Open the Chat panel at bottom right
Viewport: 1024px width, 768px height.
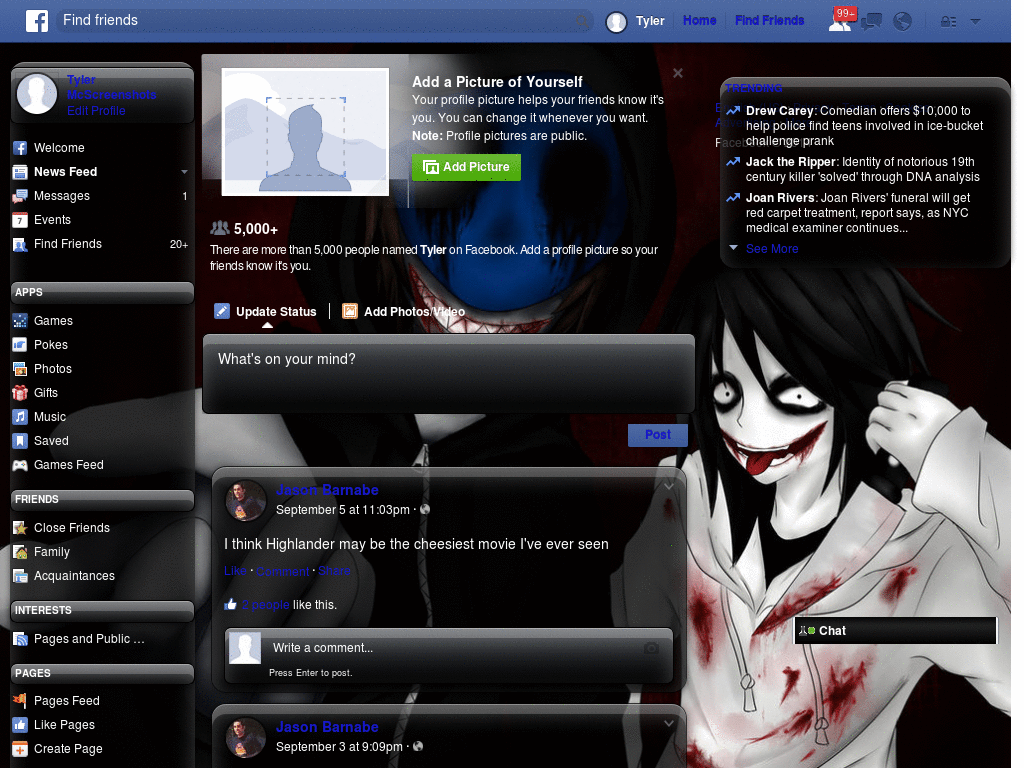[894, 630]
